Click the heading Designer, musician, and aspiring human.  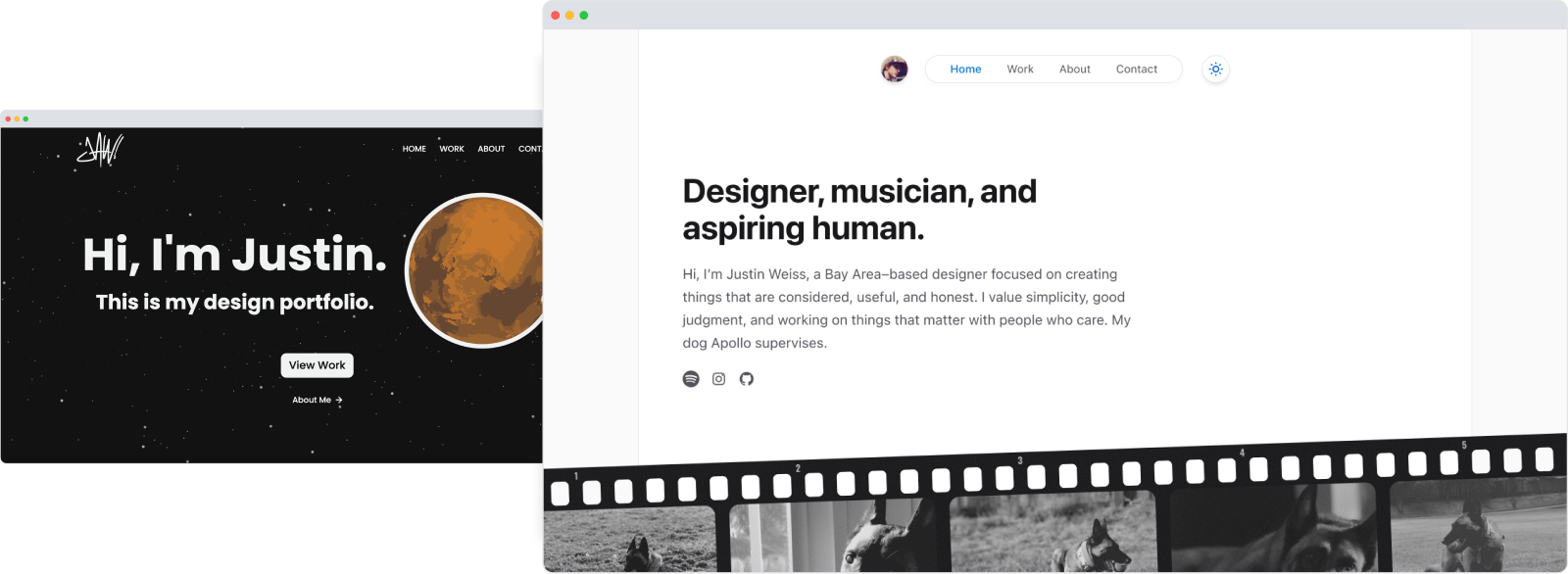[x=859, y=210]
